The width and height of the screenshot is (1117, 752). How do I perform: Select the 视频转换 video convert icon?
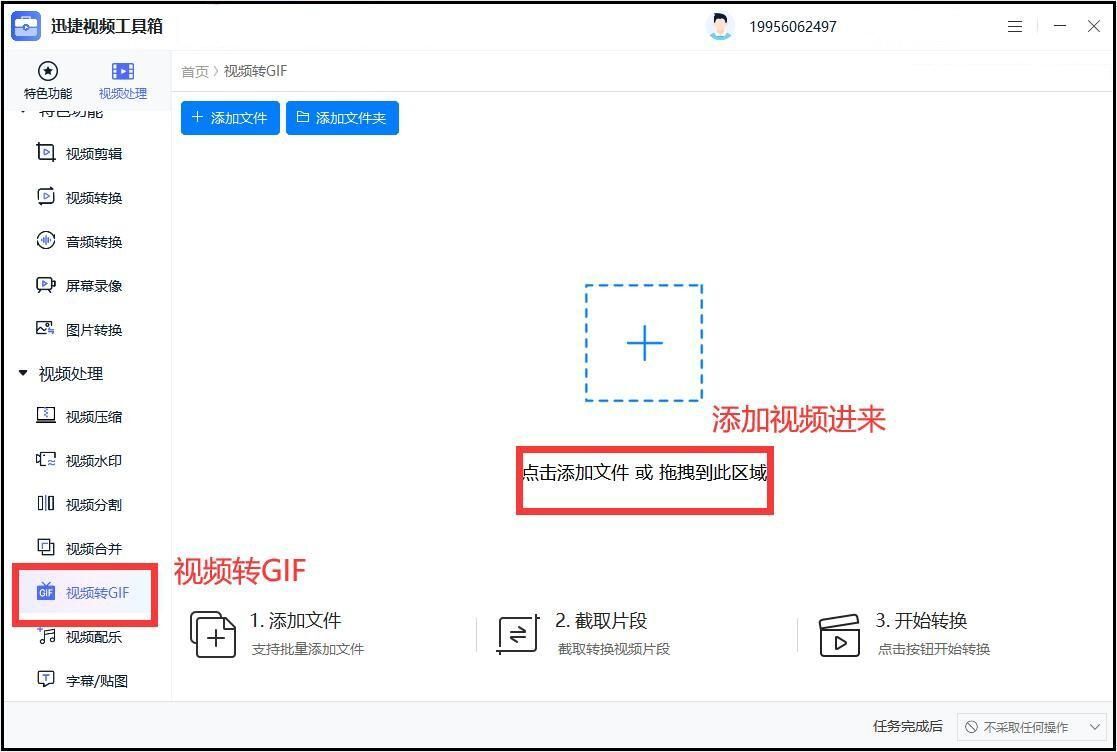click(46, 197)
